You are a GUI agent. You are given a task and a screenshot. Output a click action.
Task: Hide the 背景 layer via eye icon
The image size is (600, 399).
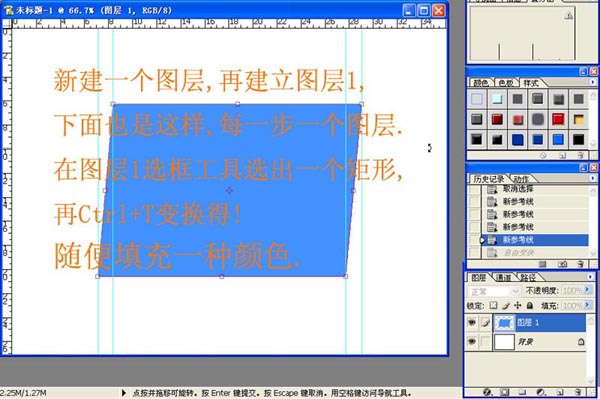472,341
